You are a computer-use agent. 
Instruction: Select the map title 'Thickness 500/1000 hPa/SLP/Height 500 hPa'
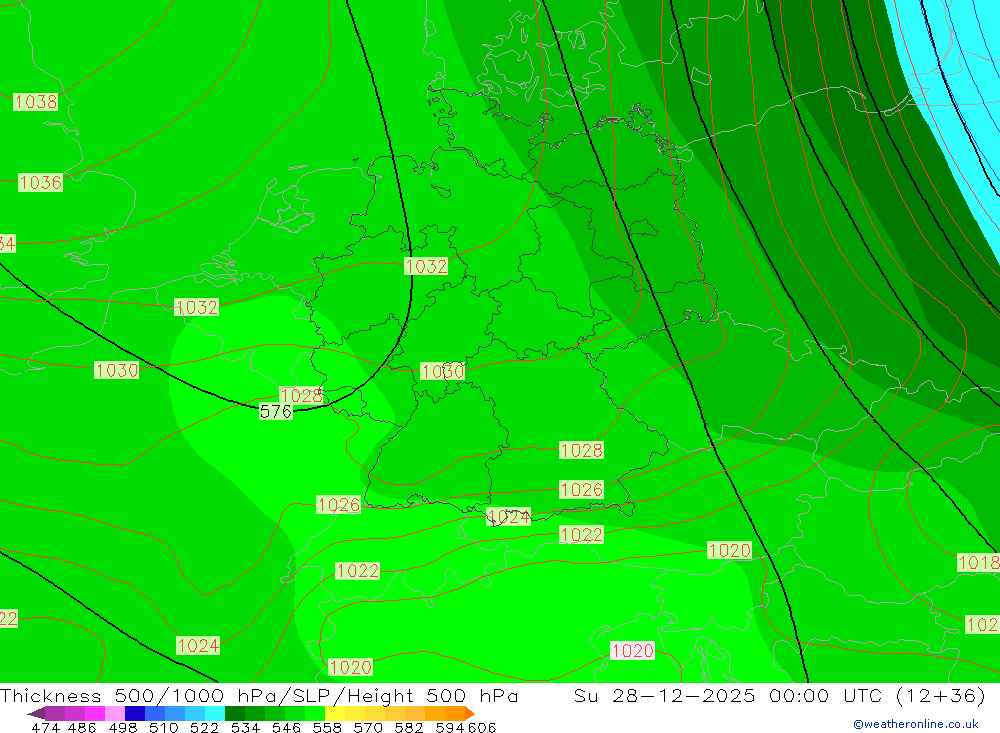click(x=259, y=695)
